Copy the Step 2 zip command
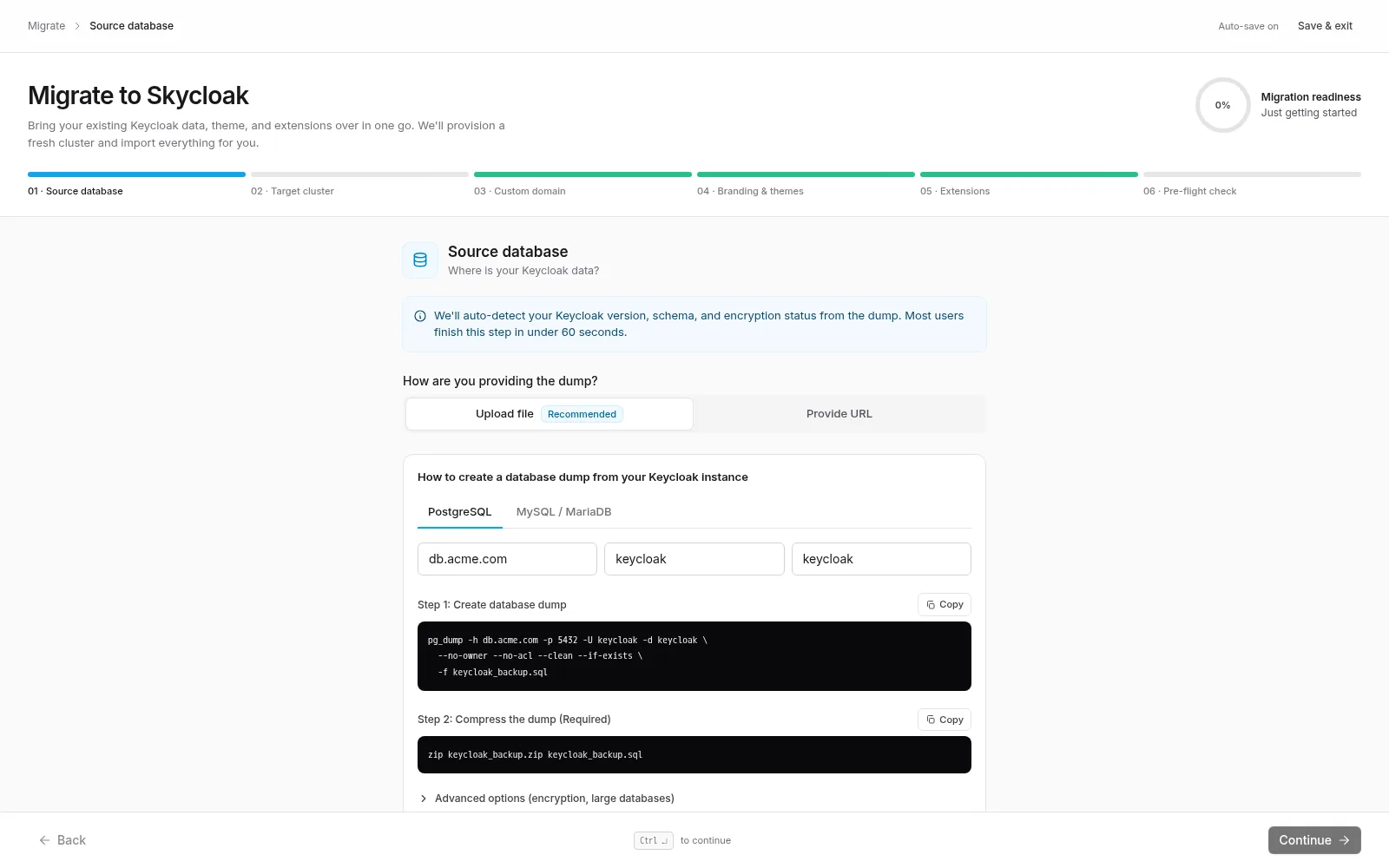This screenshot has width=1389, height=868. click(x=945, y=720)
